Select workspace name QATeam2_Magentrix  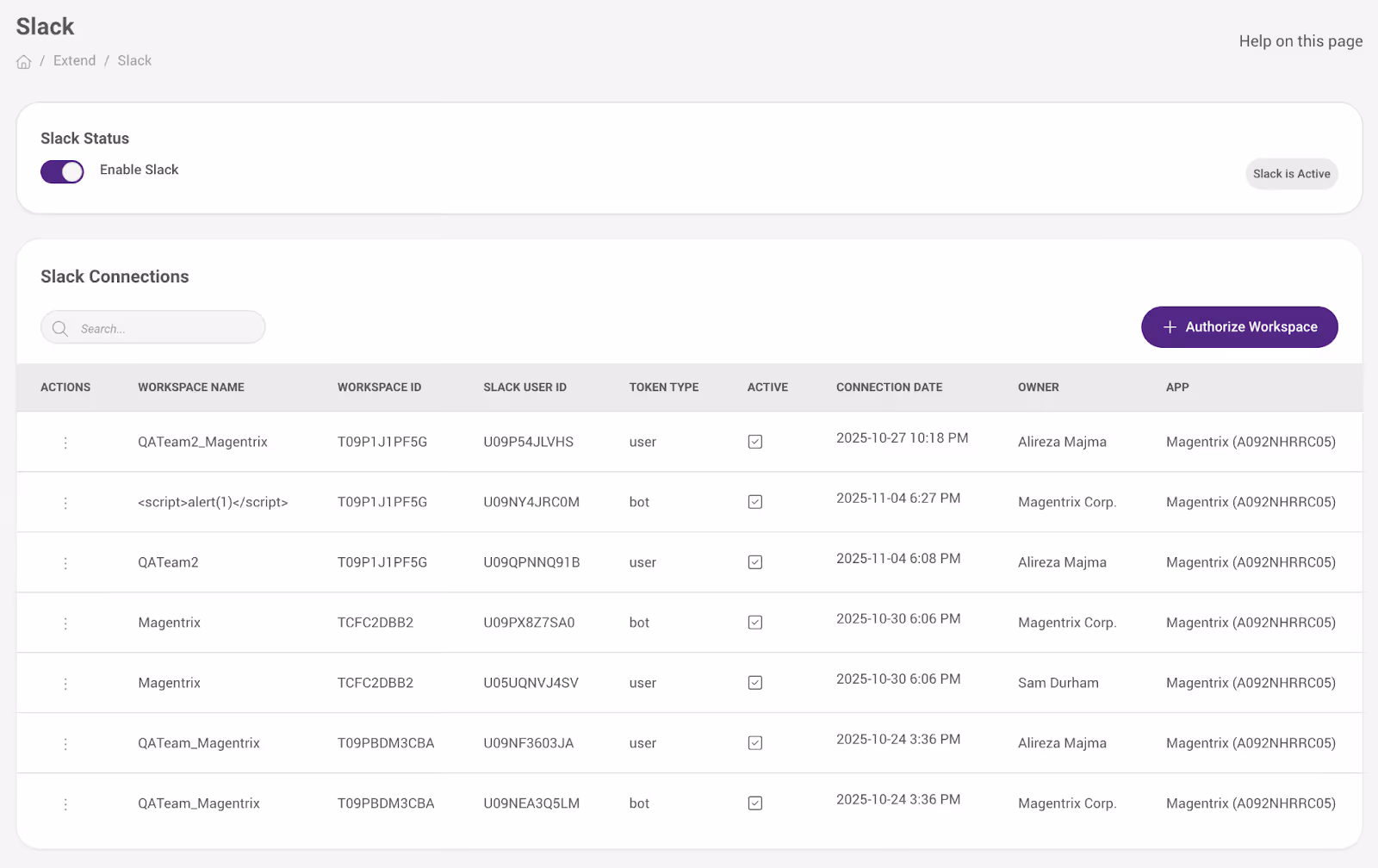[202, 442]
